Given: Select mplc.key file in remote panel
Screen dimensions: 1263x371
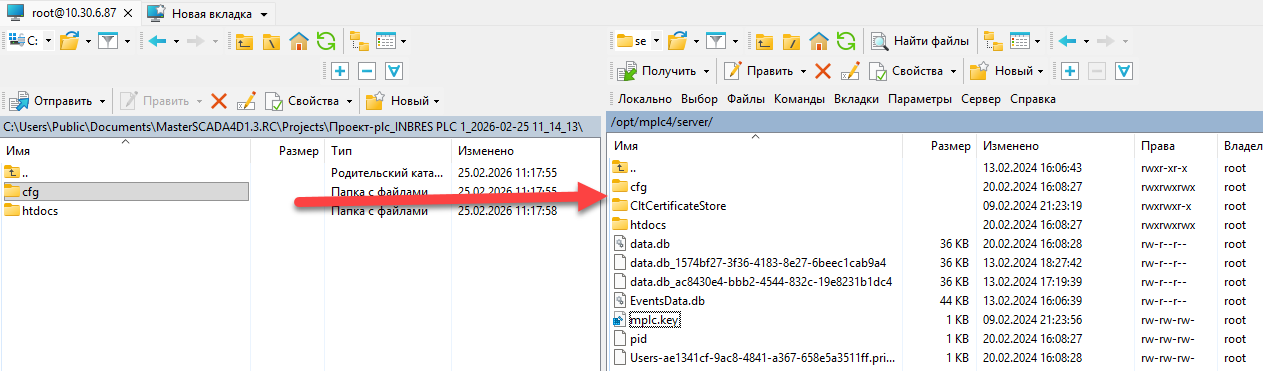Looking at the screenshot, I should click(x=645, y=320).
